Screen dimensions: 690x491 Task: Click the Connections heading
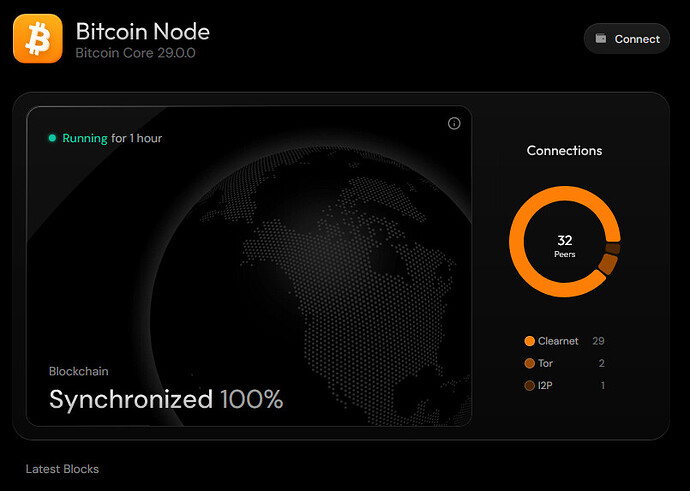coord(565,151)
